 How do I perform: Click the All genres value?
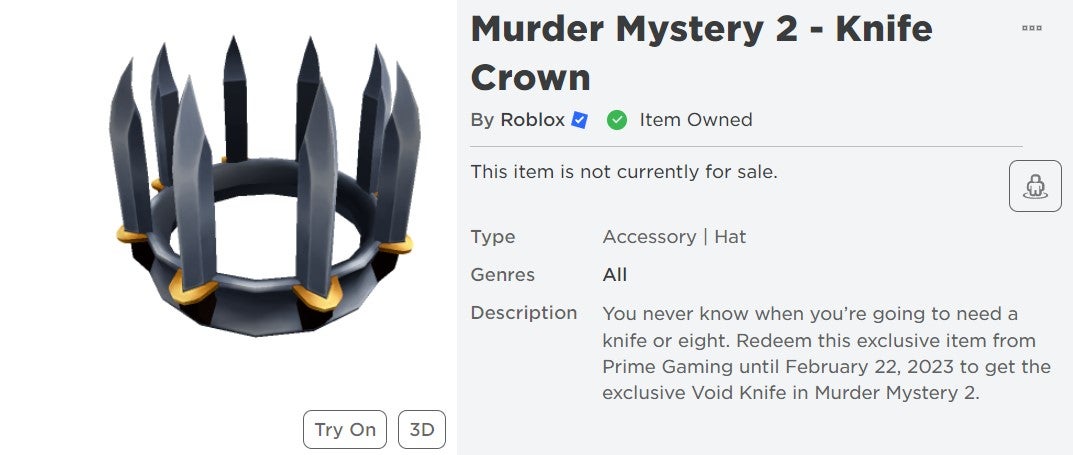click(615, 275)
